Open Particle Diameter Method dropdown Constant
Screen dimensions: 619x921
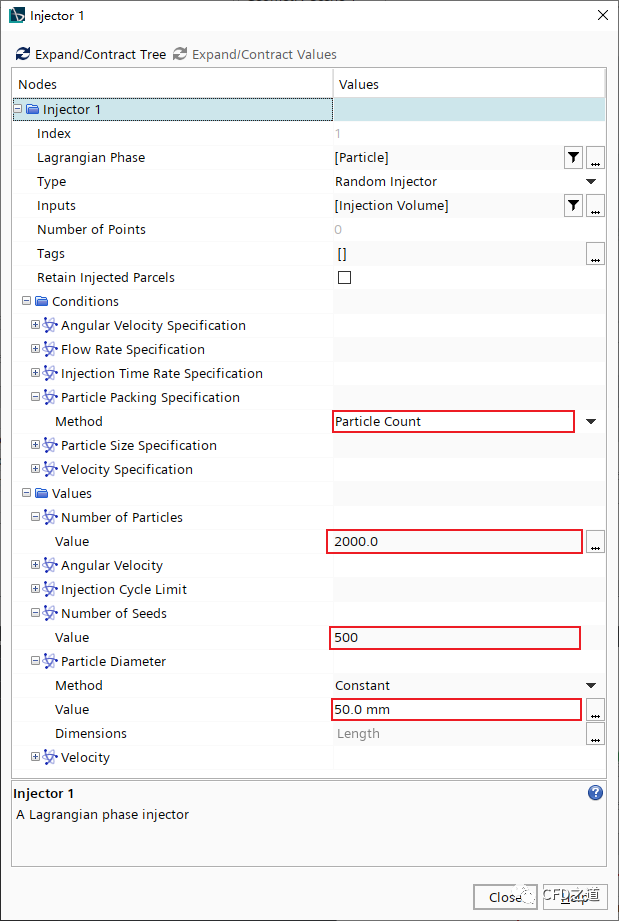[x=591, y=685]
